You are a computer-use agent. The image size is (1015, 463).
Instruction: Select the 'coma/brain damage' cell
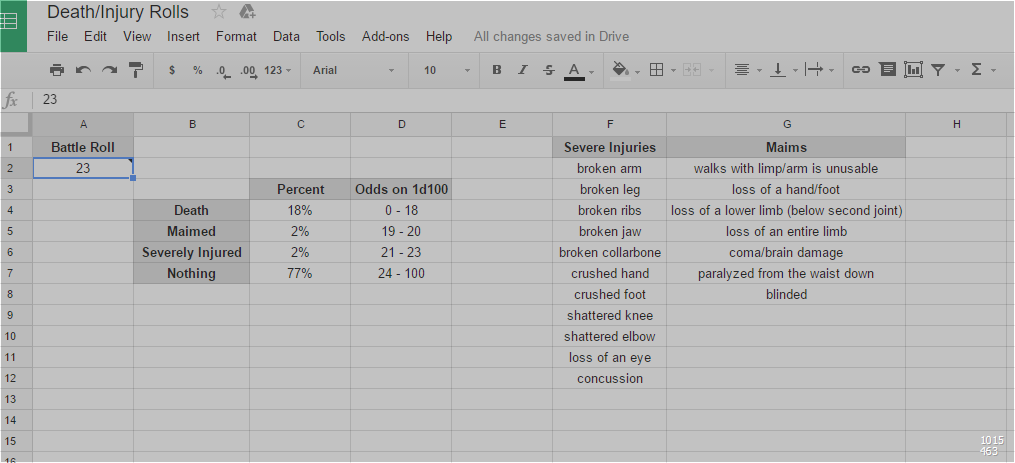tap(786, 253)
